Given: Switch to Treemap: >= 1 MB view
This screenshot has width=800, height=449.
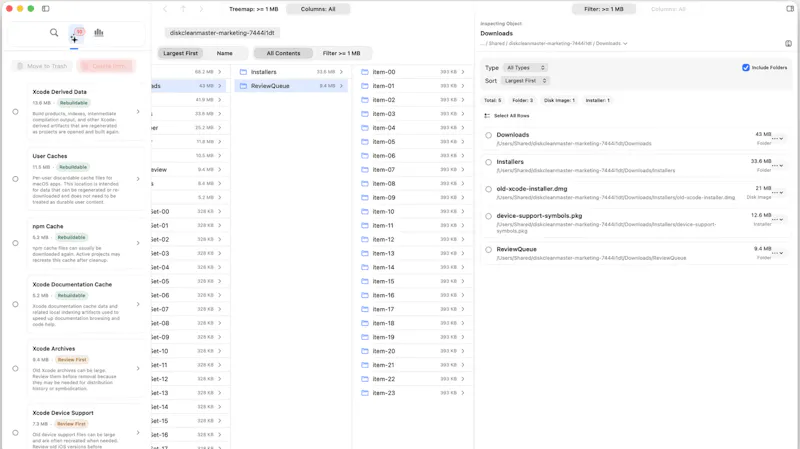Looking at the screenshot, I should coord(254,9).
